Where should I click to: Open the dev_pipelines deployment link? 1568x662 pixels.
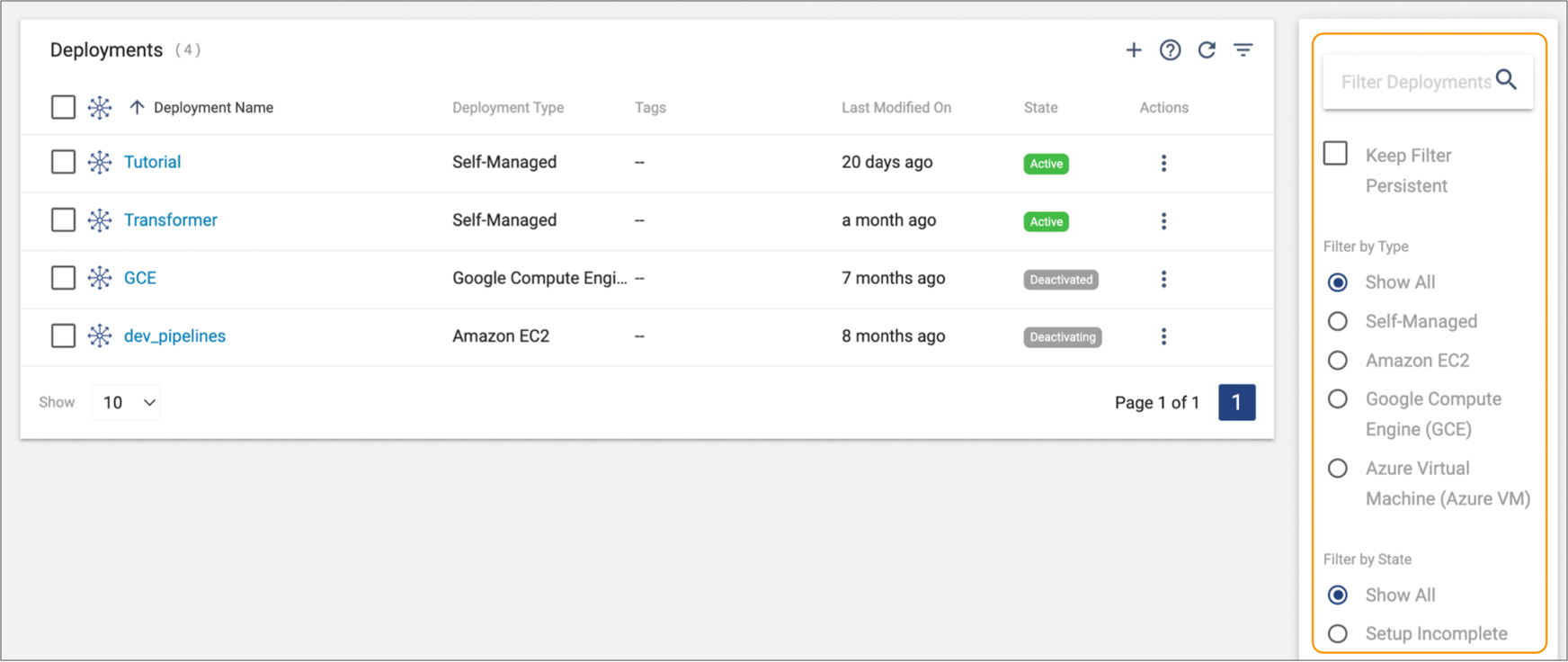174,336
